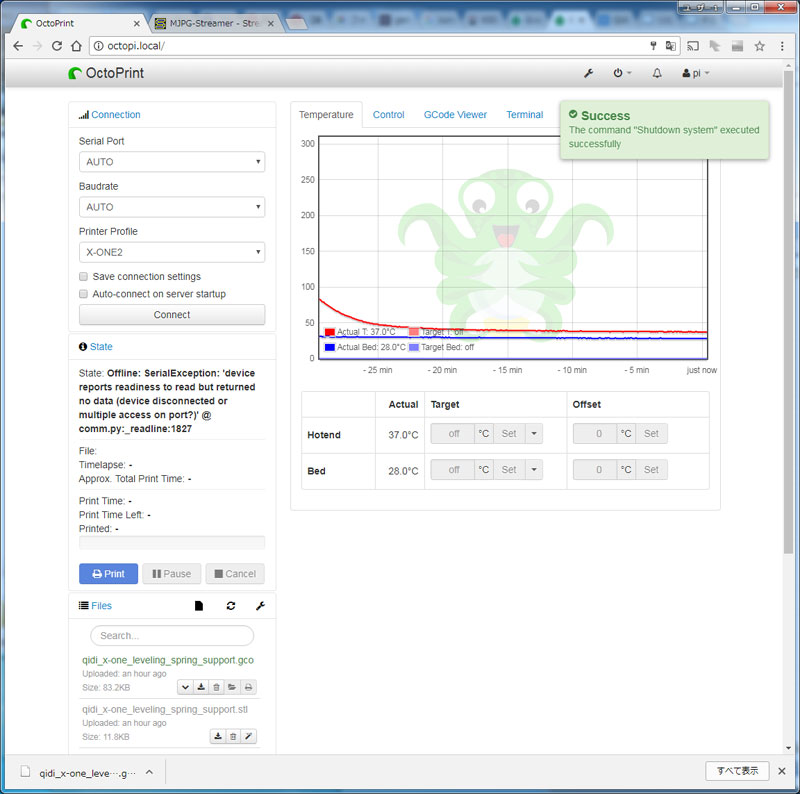Click the Hotend target temperature field

tap(453, 434)
